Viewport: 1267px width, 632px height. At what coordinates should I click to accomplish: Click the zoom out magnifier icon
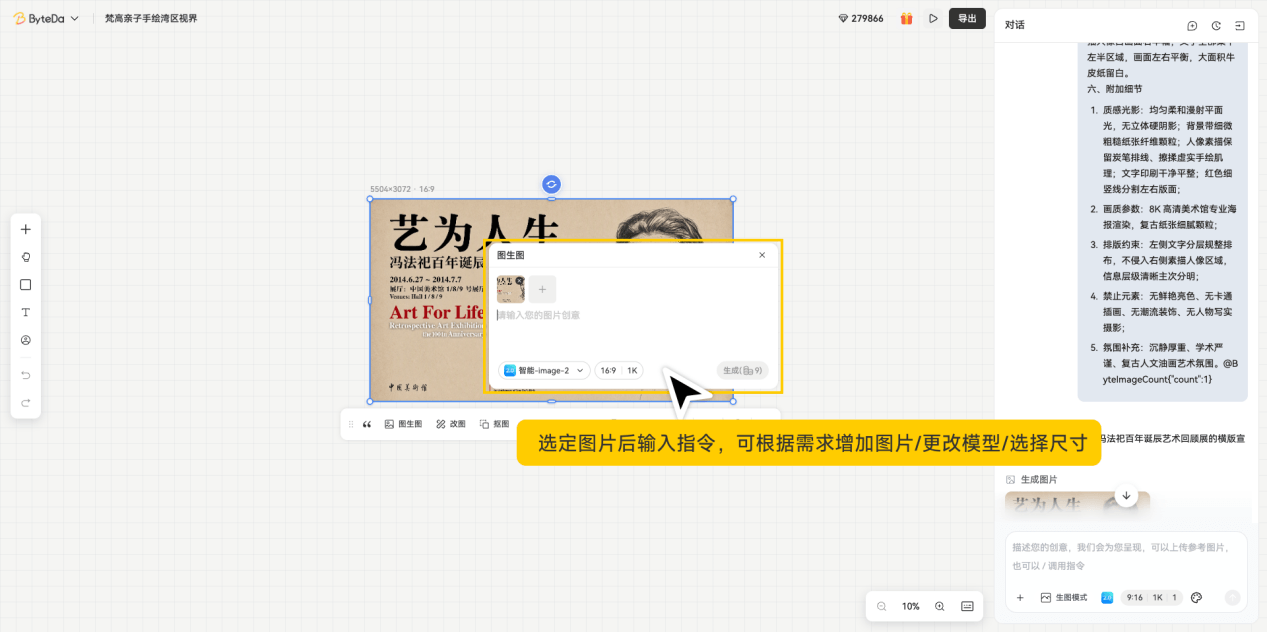coord(882,606)
